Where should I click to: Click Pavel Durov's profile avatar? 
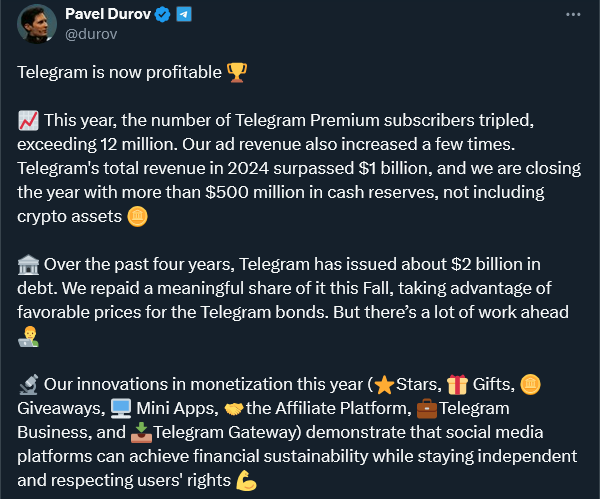coord(38,25)
